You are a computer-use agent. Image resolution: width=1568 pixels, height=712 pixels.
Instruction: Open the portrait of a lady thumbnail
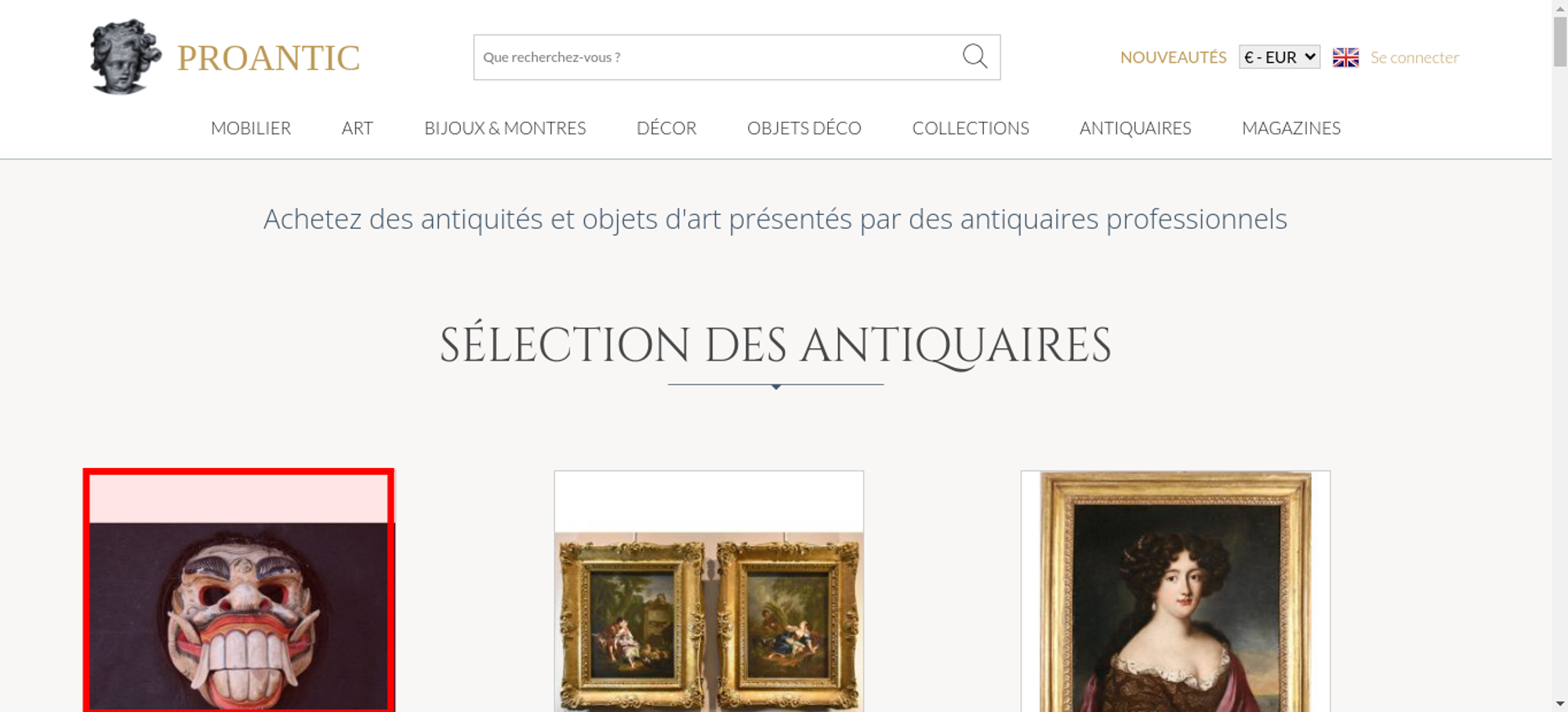pyautogui.click(x=1175, y=591)
